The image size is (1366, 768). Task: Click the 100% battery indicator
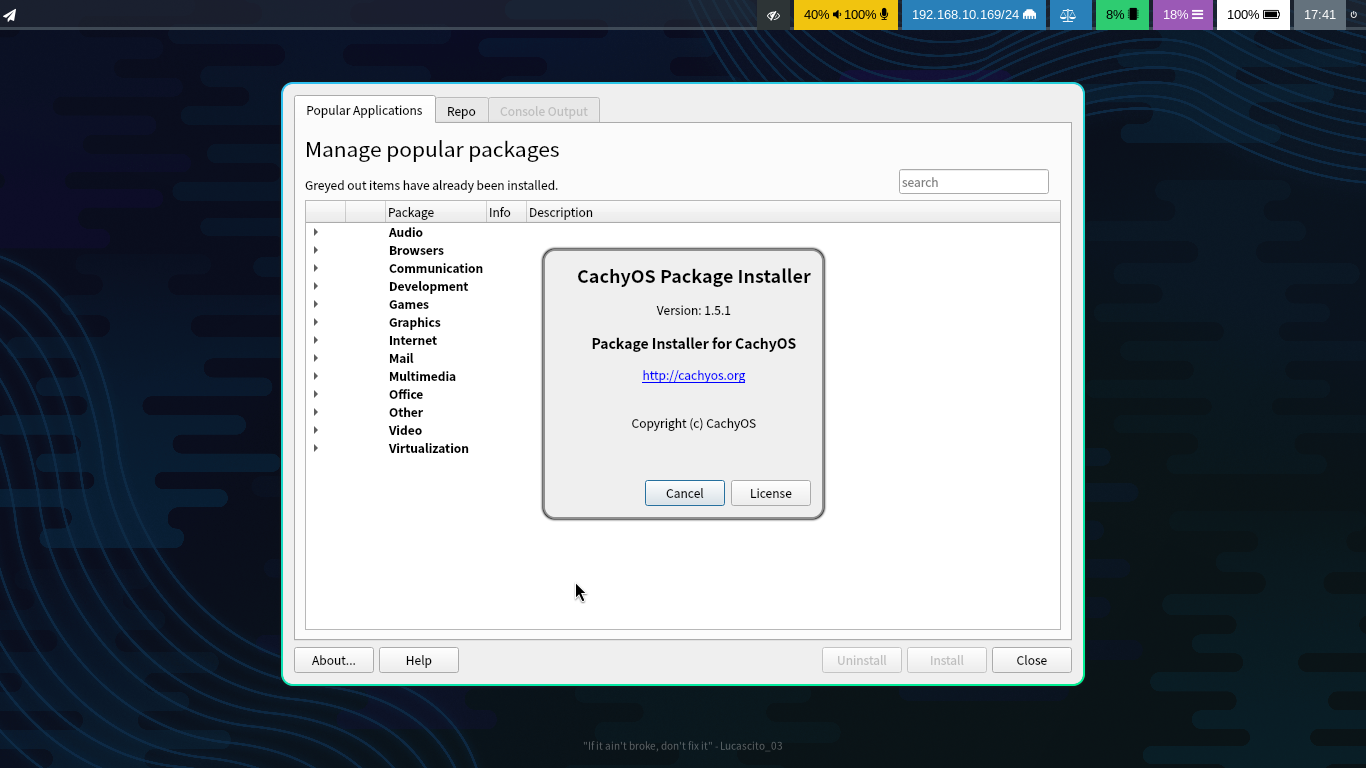(x=1253, y=15)
